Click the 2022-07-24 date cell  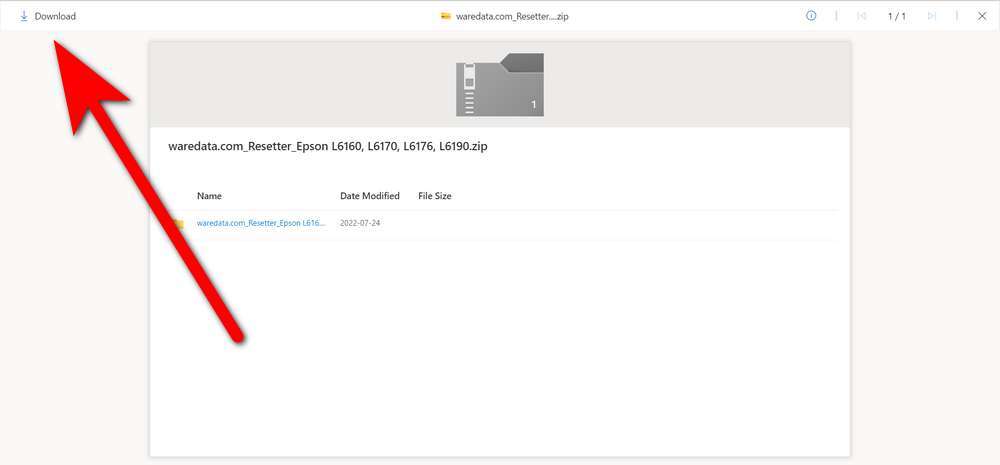pos(360,223)
